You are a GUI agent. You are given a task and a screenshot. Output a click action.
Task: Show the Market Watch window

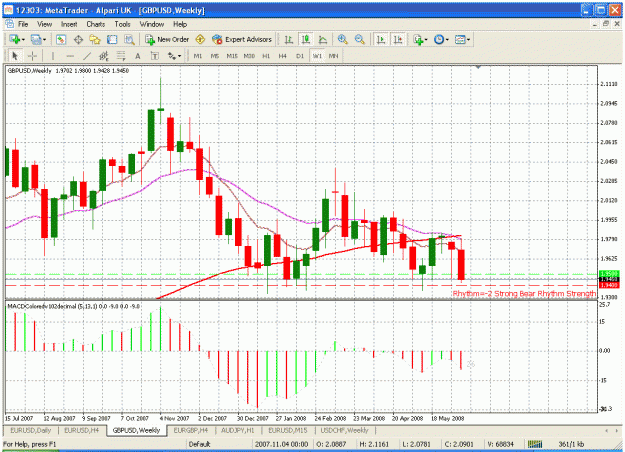(x=61, y=39)
